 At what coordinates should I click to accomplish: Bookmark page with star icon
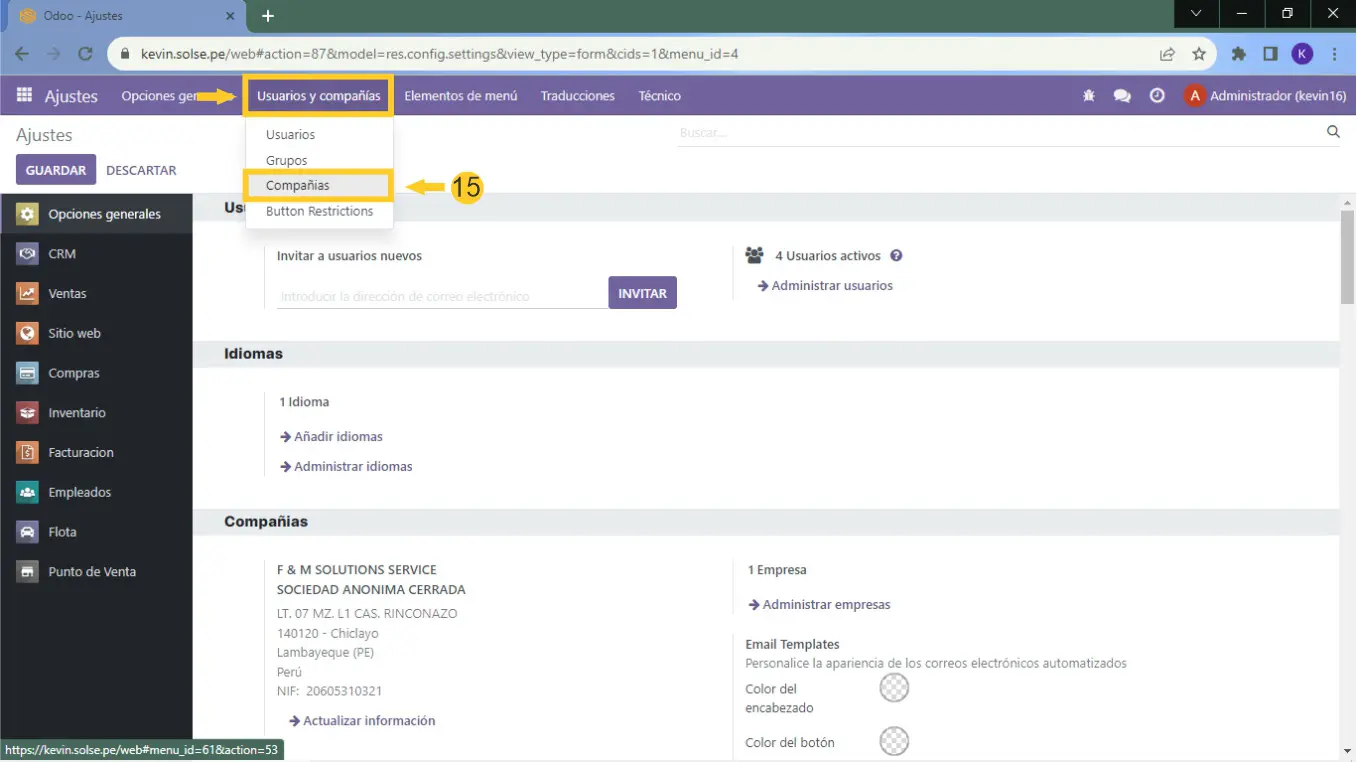(1199, 54)
